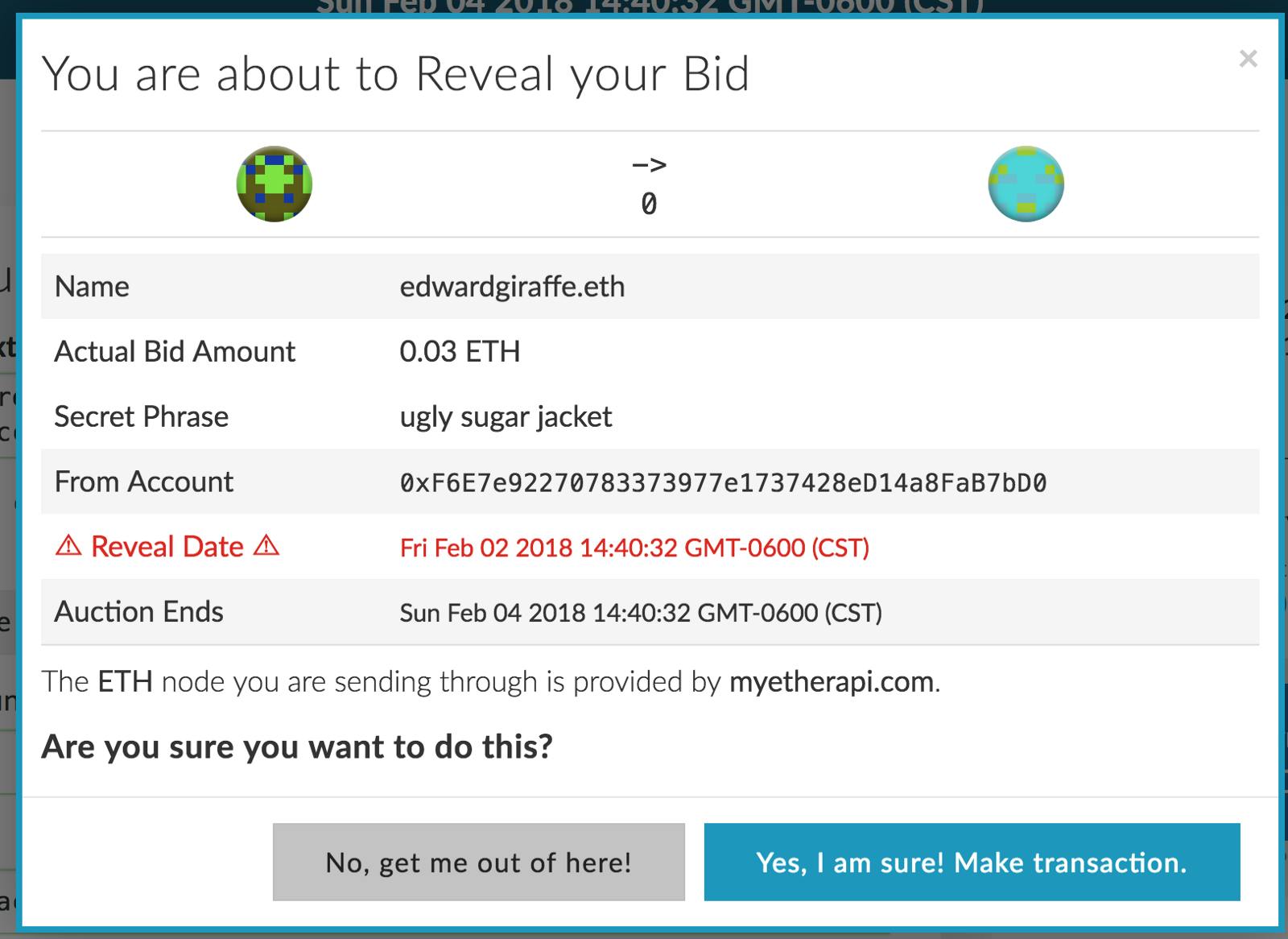Screen dimensions: 1288x939
Task: Click the recipient contract identicon avatar
Action: tap(1026, 184)
